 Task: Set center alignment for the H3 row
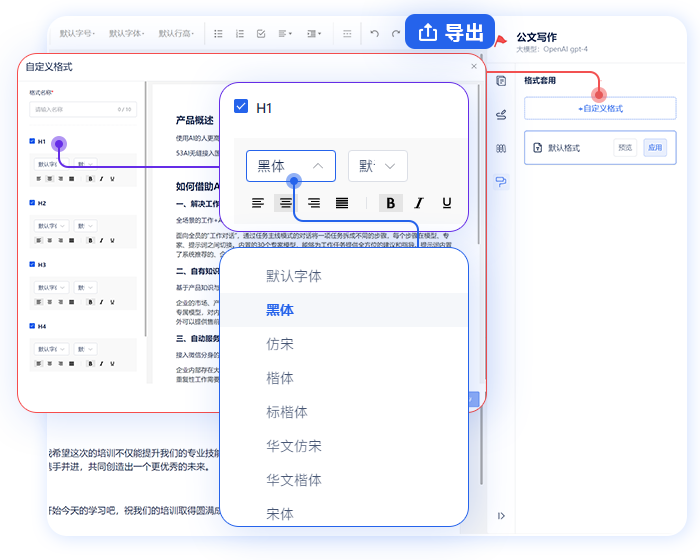point(50,302)
